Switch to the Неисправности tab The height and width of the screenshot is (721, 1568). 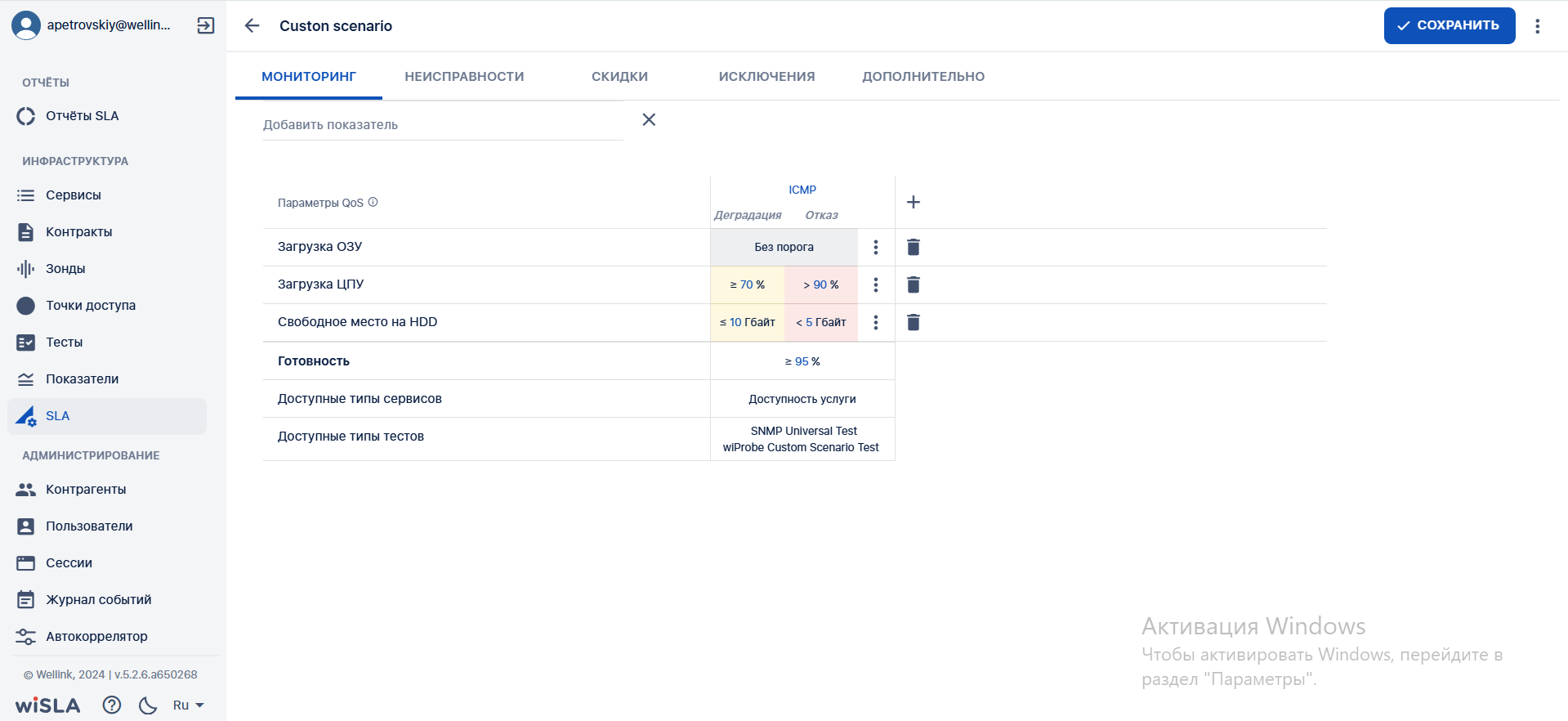pyautogui.click(x=464, y=76)
